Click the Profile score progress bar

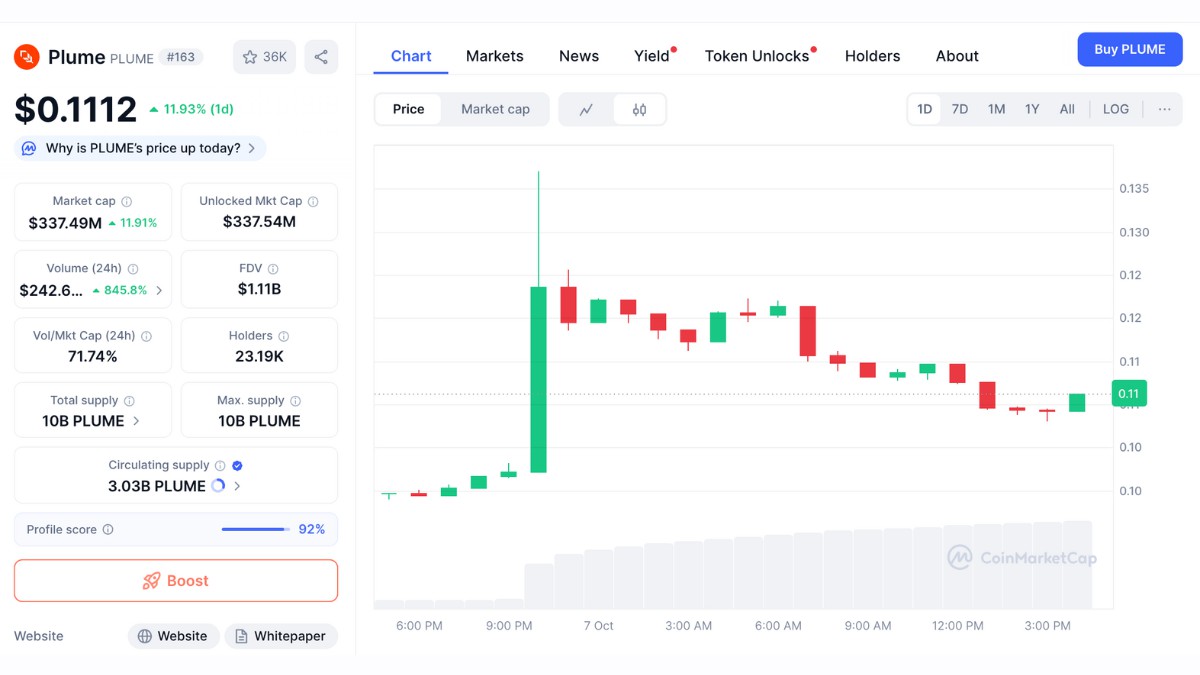pyautogui.click(x=253, y=529)
